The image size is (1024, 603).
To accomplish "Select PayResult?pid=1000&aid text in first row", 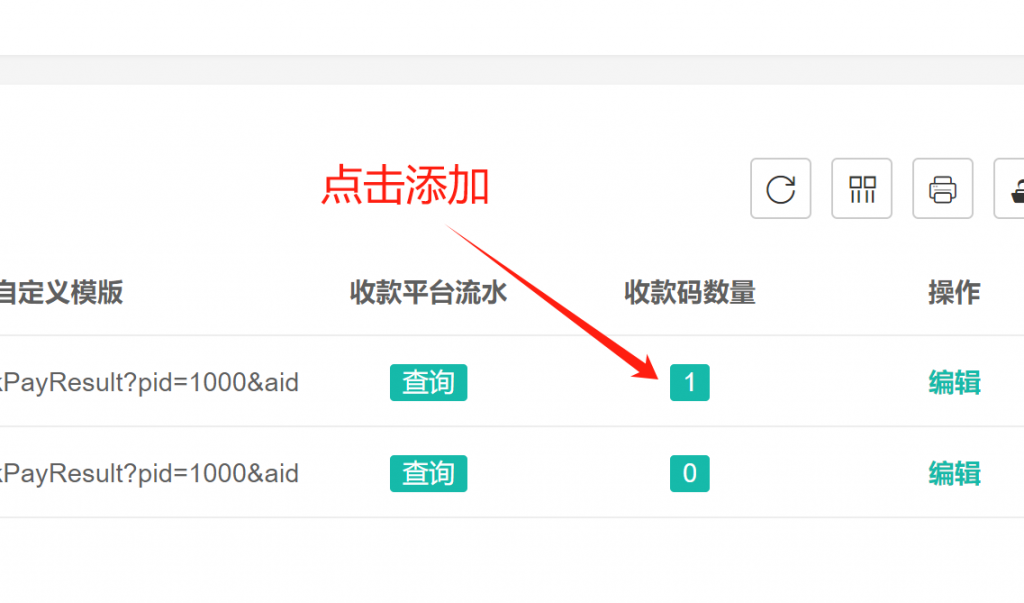I will (150, 383).
